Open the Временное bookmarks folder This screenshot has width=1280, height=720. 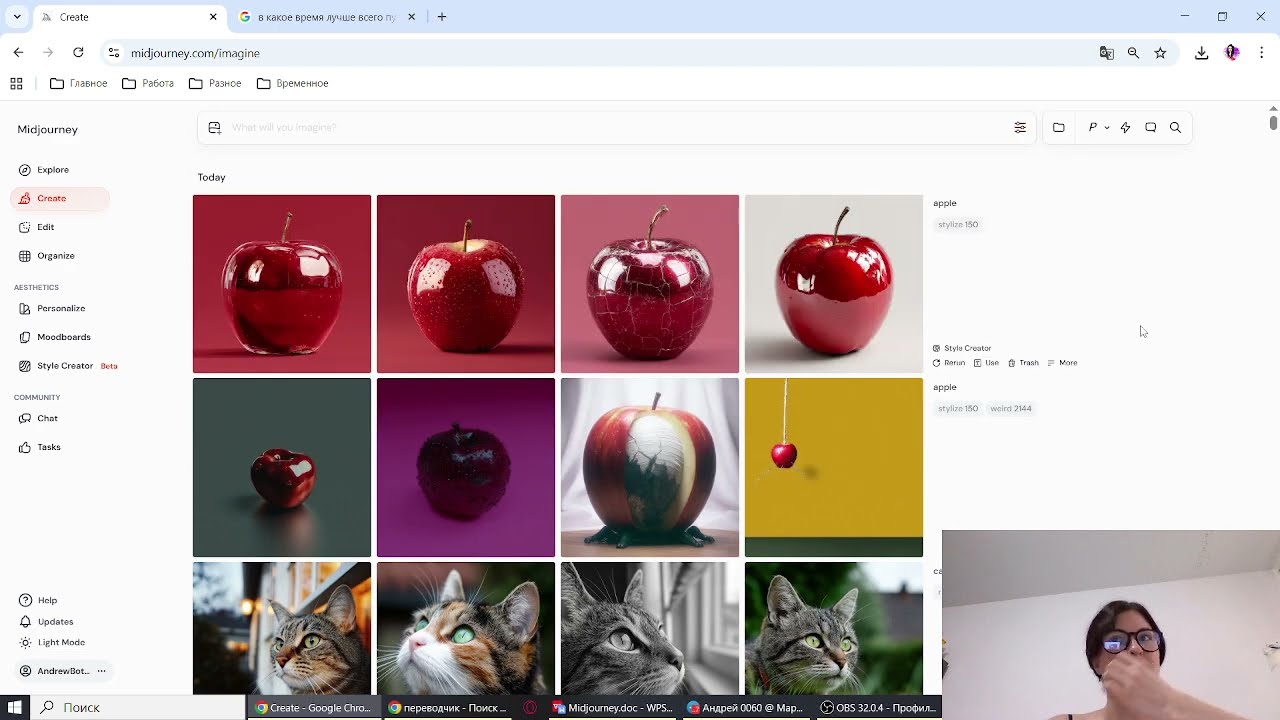click(293, 83)
